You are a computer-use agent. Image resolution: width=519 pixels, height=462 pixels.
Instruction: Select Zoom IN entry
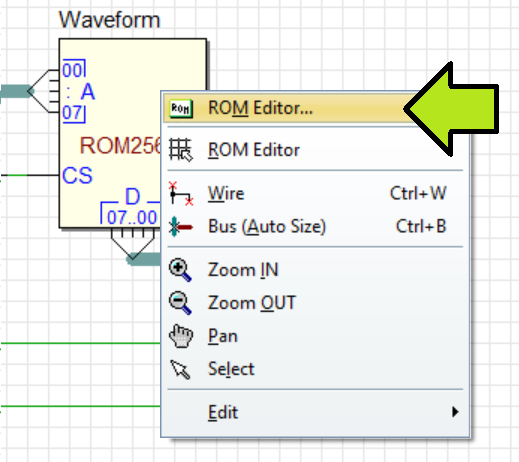315,270
